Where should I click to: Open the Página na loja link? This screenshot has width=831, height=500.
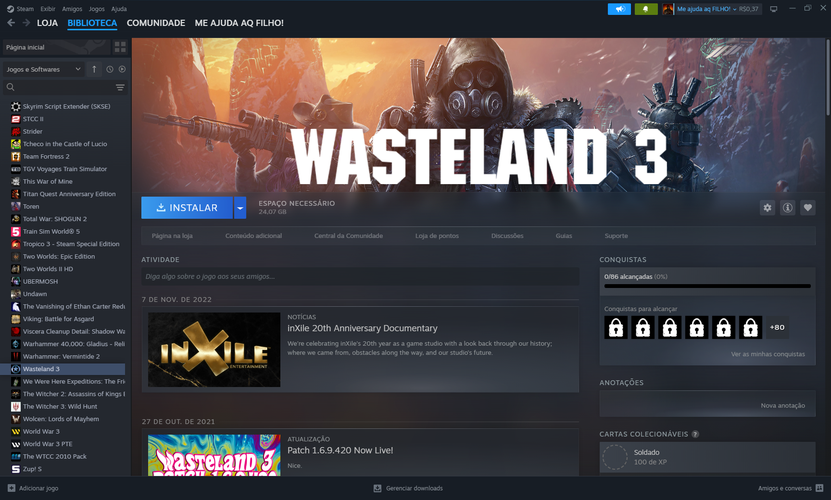(172, 236)
